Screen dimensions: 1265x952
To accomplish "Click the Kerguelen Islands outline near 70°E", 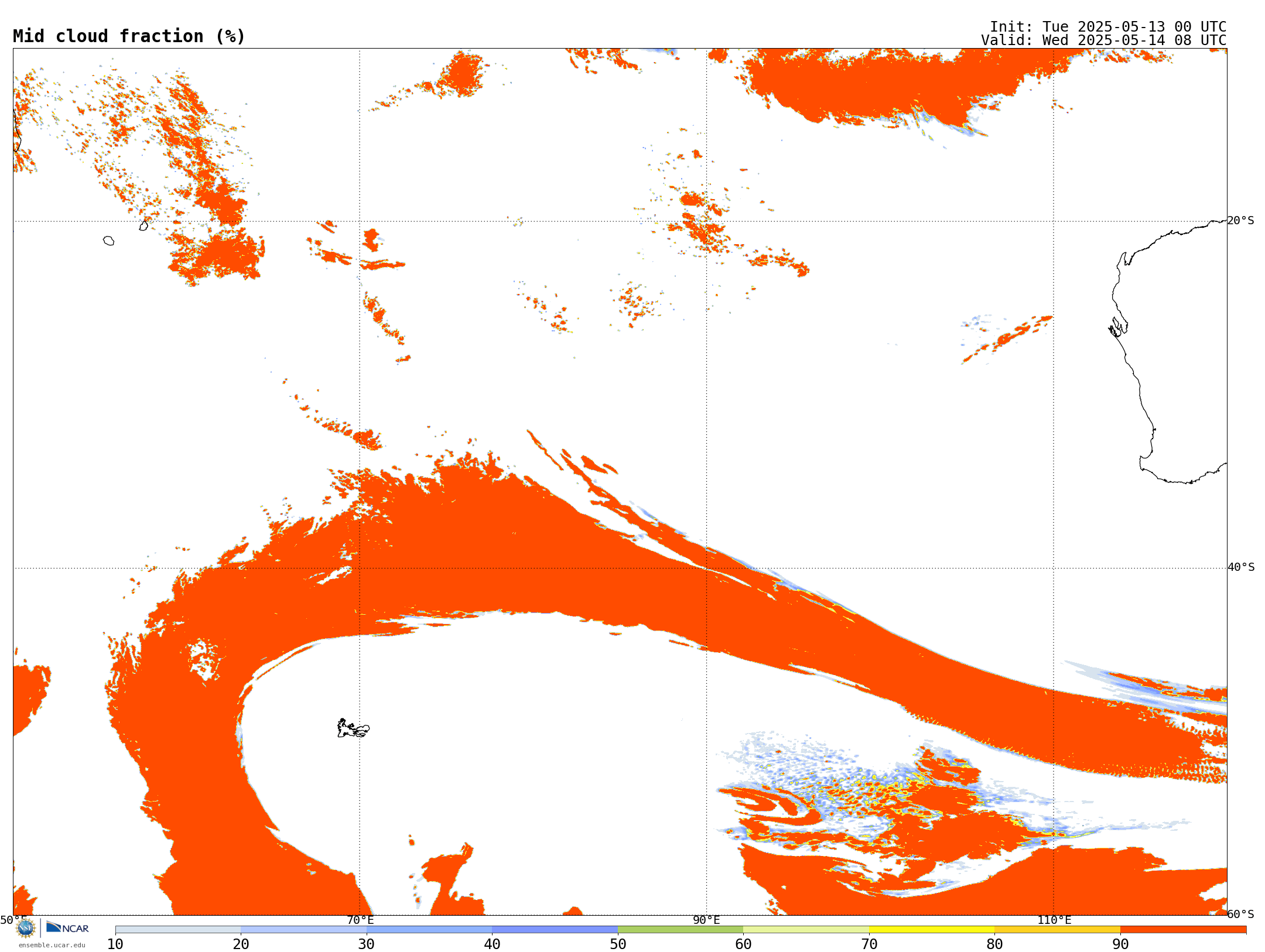I will 353,728.
